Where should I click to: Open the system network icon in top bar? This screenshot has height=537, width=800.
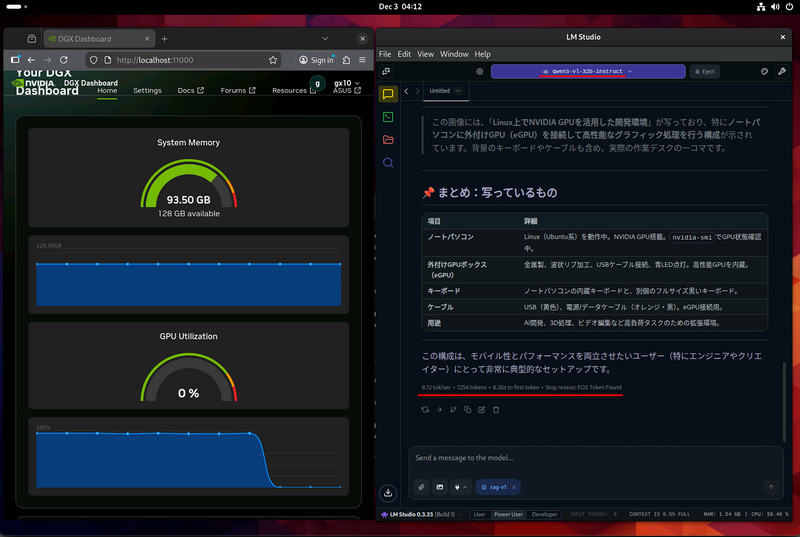click(761, 7)
